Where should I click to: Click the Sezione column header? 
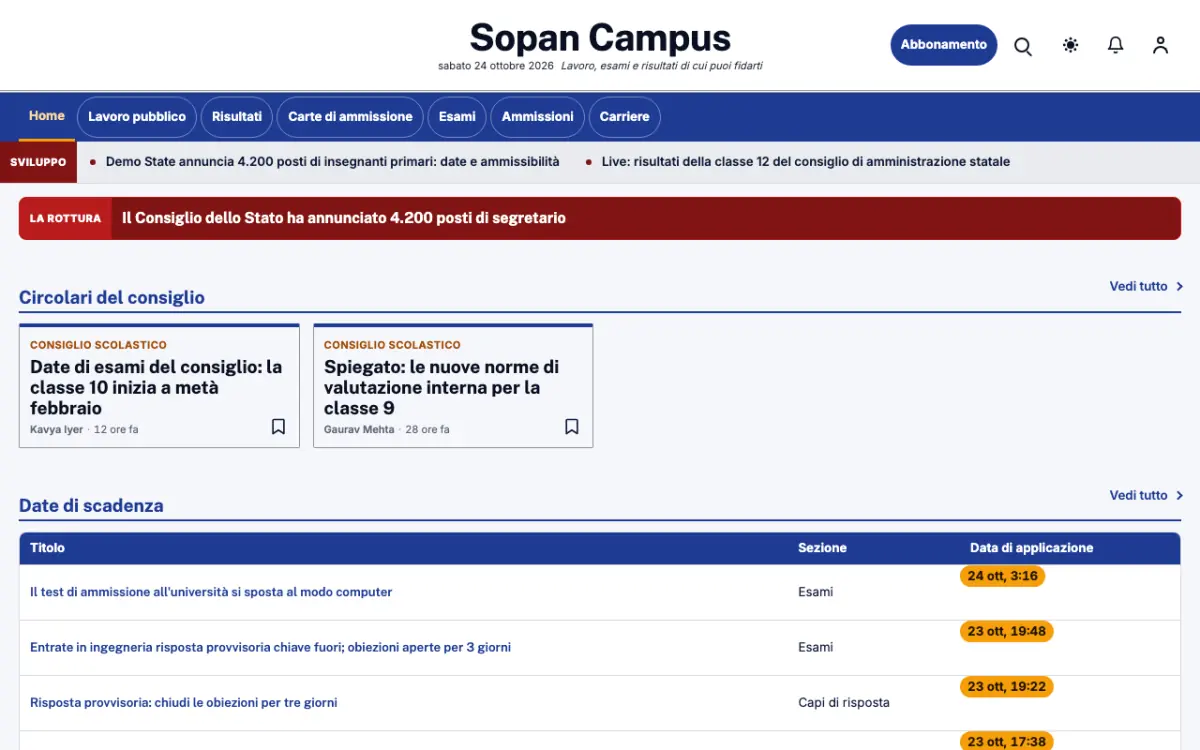point(822,548)
